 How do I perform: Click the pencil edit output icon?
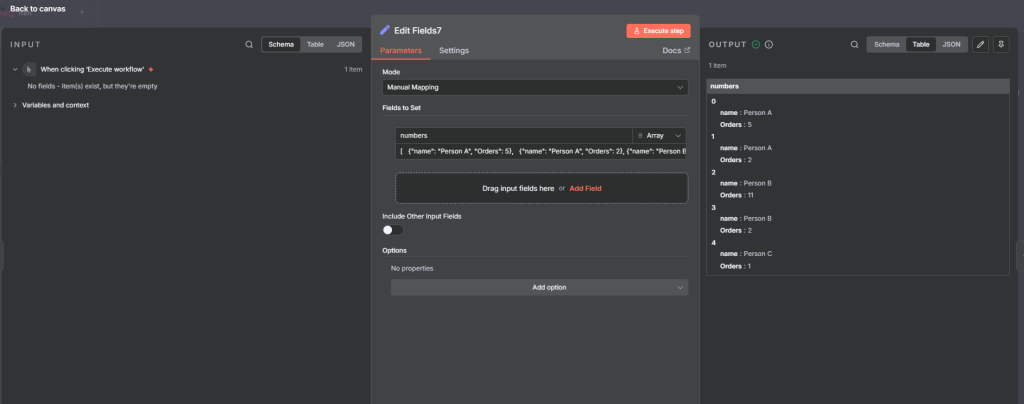(980, 45)
